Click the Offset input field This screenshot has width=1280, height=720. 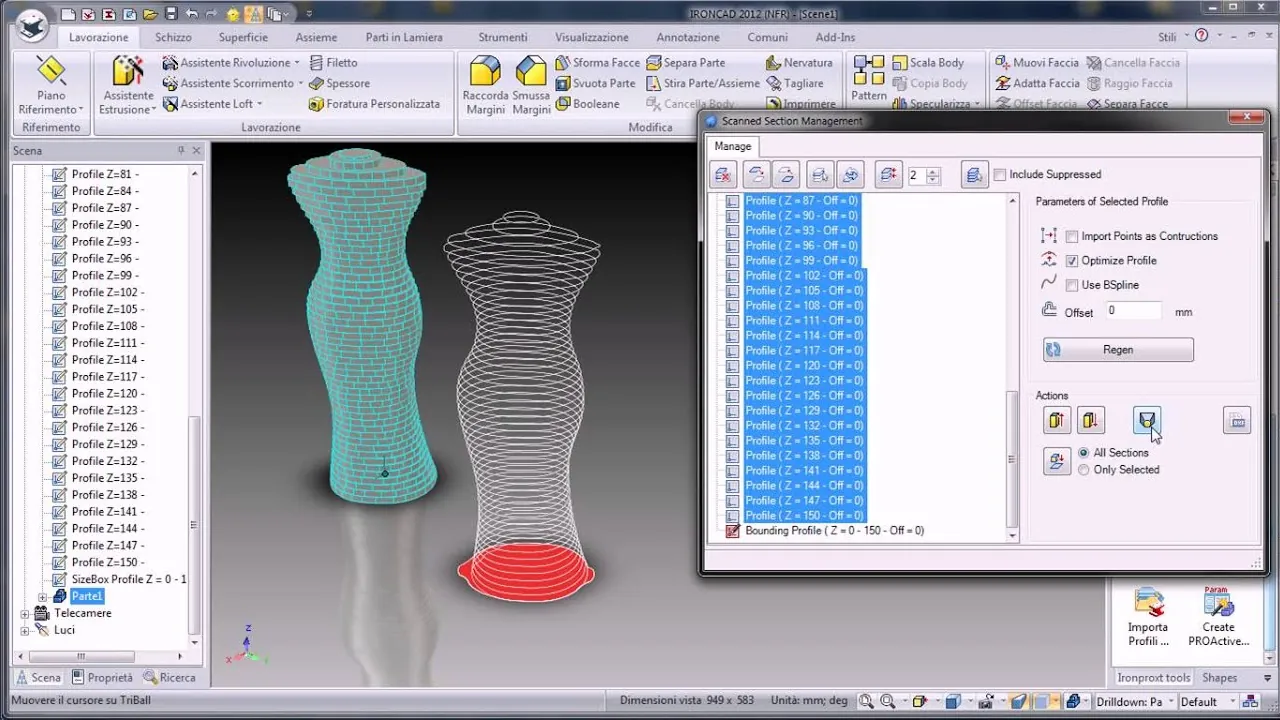(x=1133, y=311)
